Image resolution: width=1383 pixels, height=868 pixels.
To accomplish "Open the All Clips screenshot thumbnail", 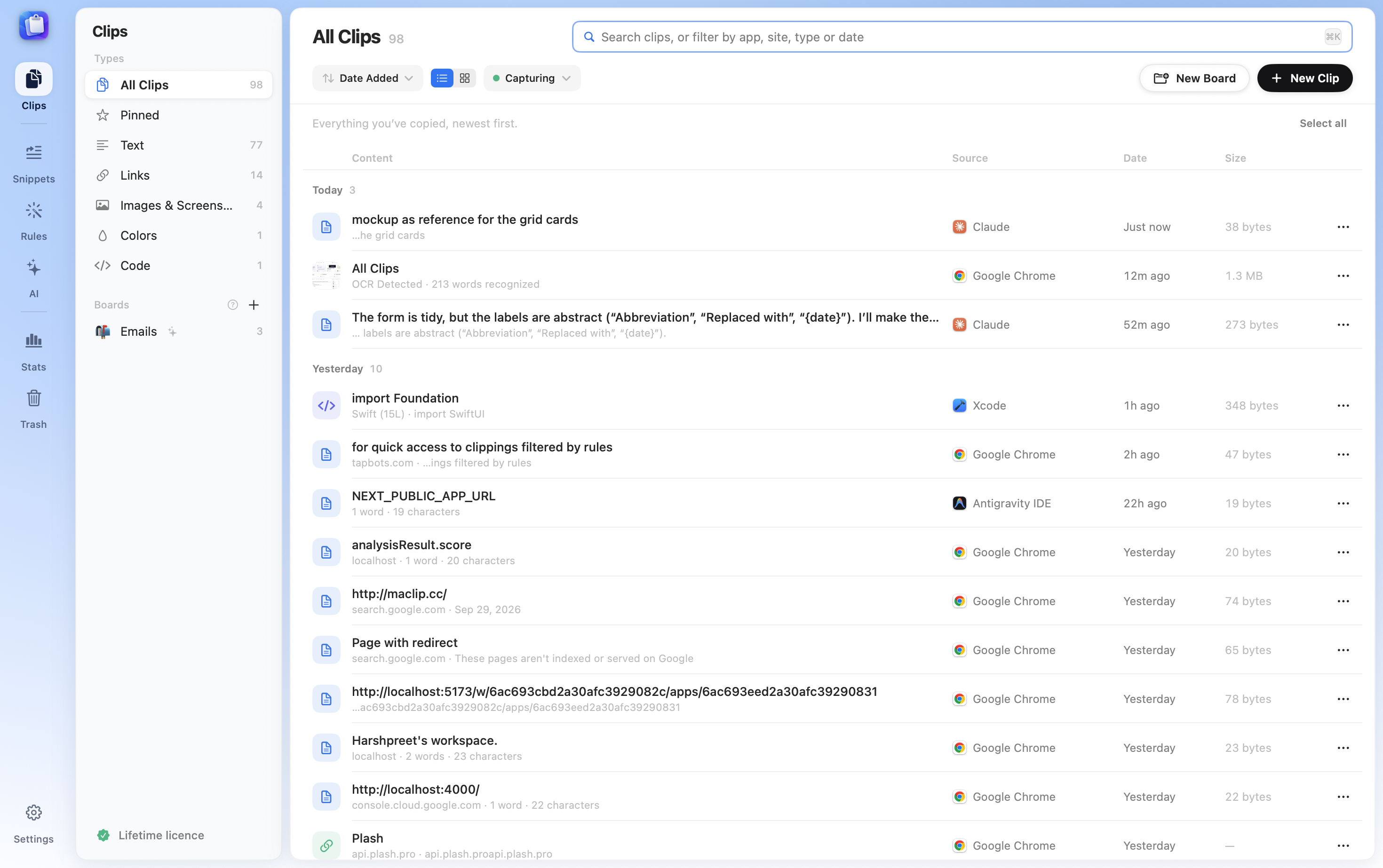I will coord(326,276).
